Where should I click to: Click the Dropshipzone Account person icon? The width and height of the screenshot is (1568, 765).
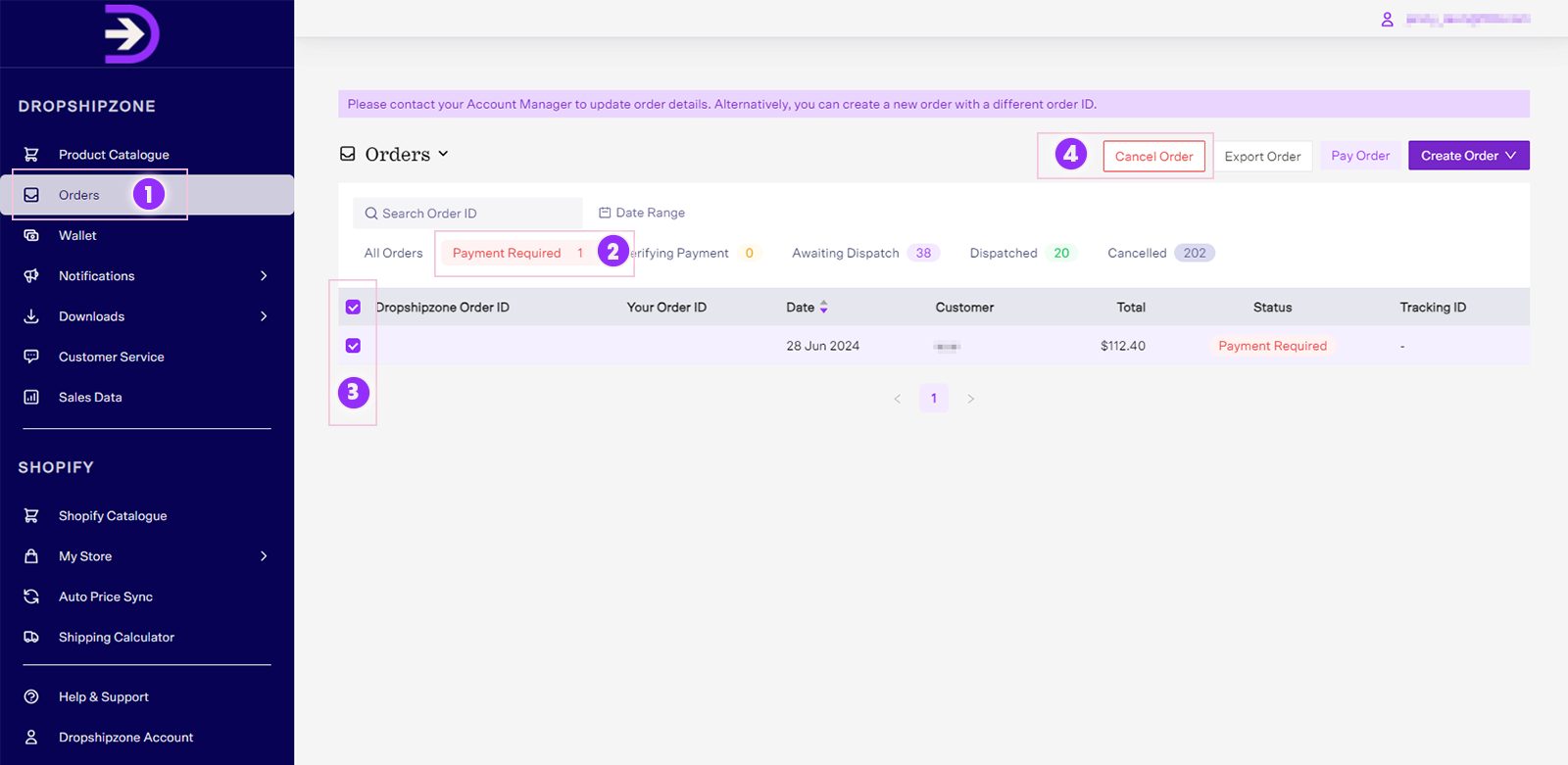pos(31,738)
